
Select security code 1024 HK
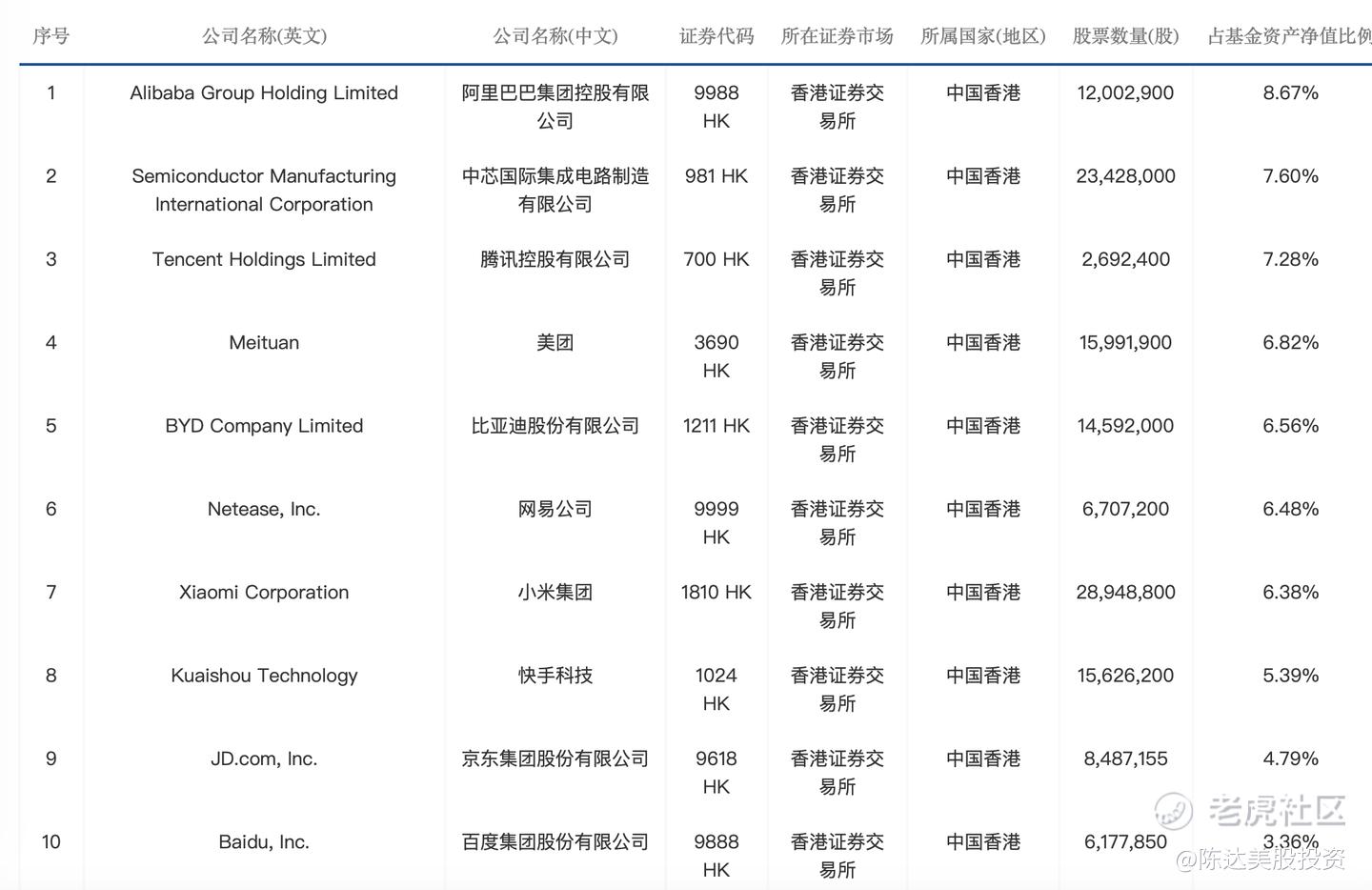pyautogui.click(x=716, y=689)
